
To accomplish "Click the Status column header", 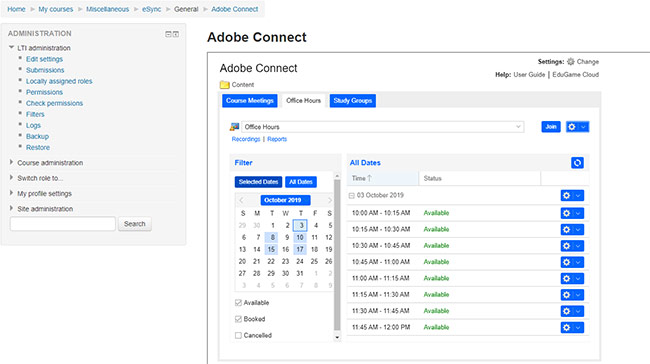I will pyautogui.click(x=480, y=179).
